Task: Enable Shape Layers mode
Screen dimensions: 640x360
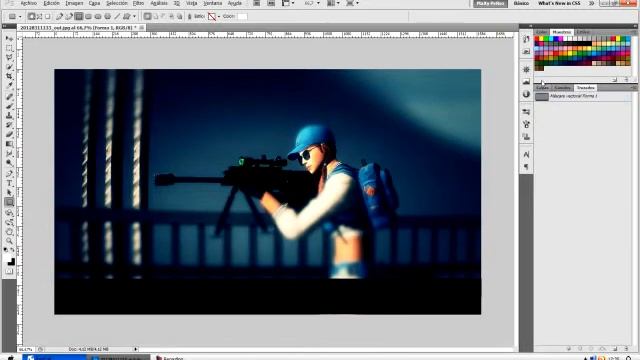Action: click(x=31, y=16)
